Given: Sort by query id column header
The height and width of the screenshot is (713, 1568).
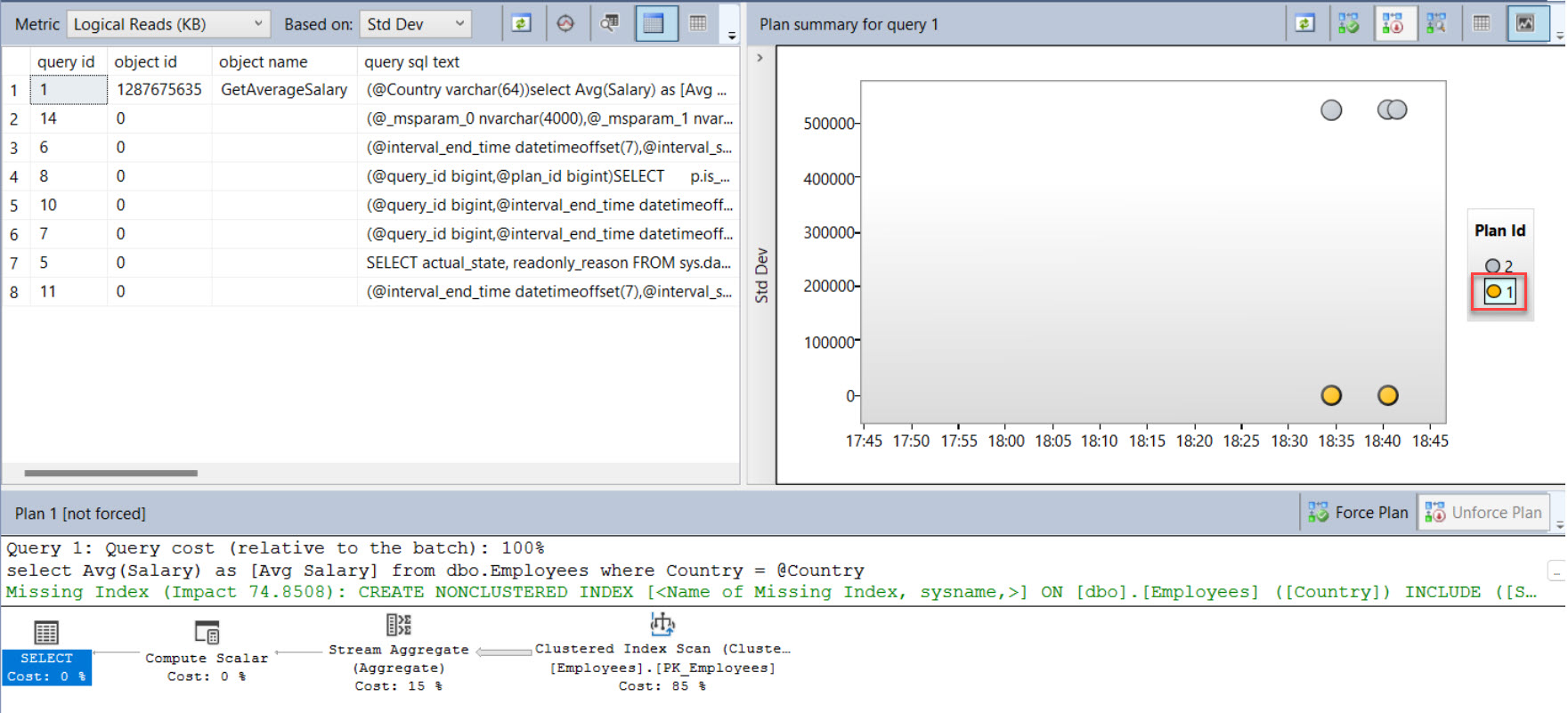Looking at the screenshot, I should [69, 62].
